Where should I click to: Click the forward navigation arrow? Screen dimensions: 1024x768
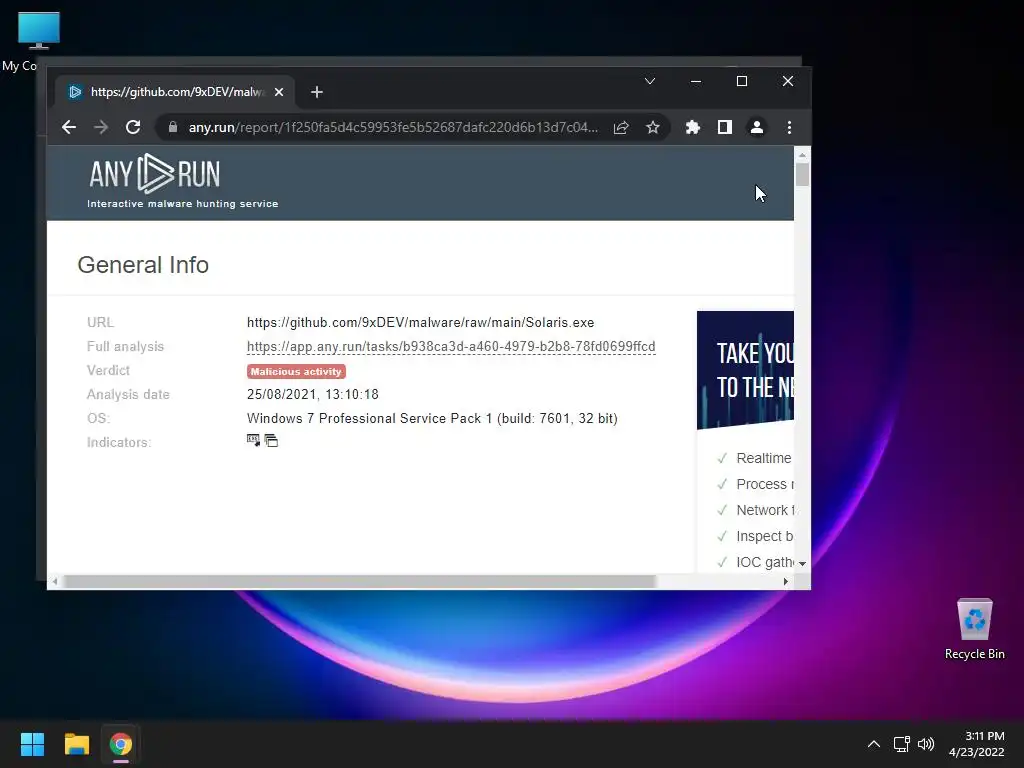(101, 127)
